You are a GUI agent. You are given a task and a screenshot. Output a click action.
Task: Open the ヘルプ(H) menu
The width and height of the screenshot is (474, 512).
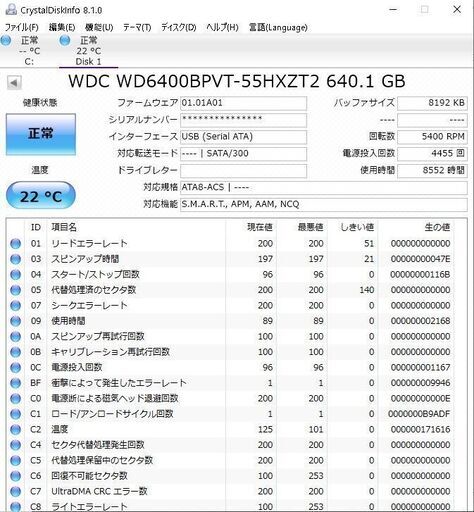(x=222, y=27)
